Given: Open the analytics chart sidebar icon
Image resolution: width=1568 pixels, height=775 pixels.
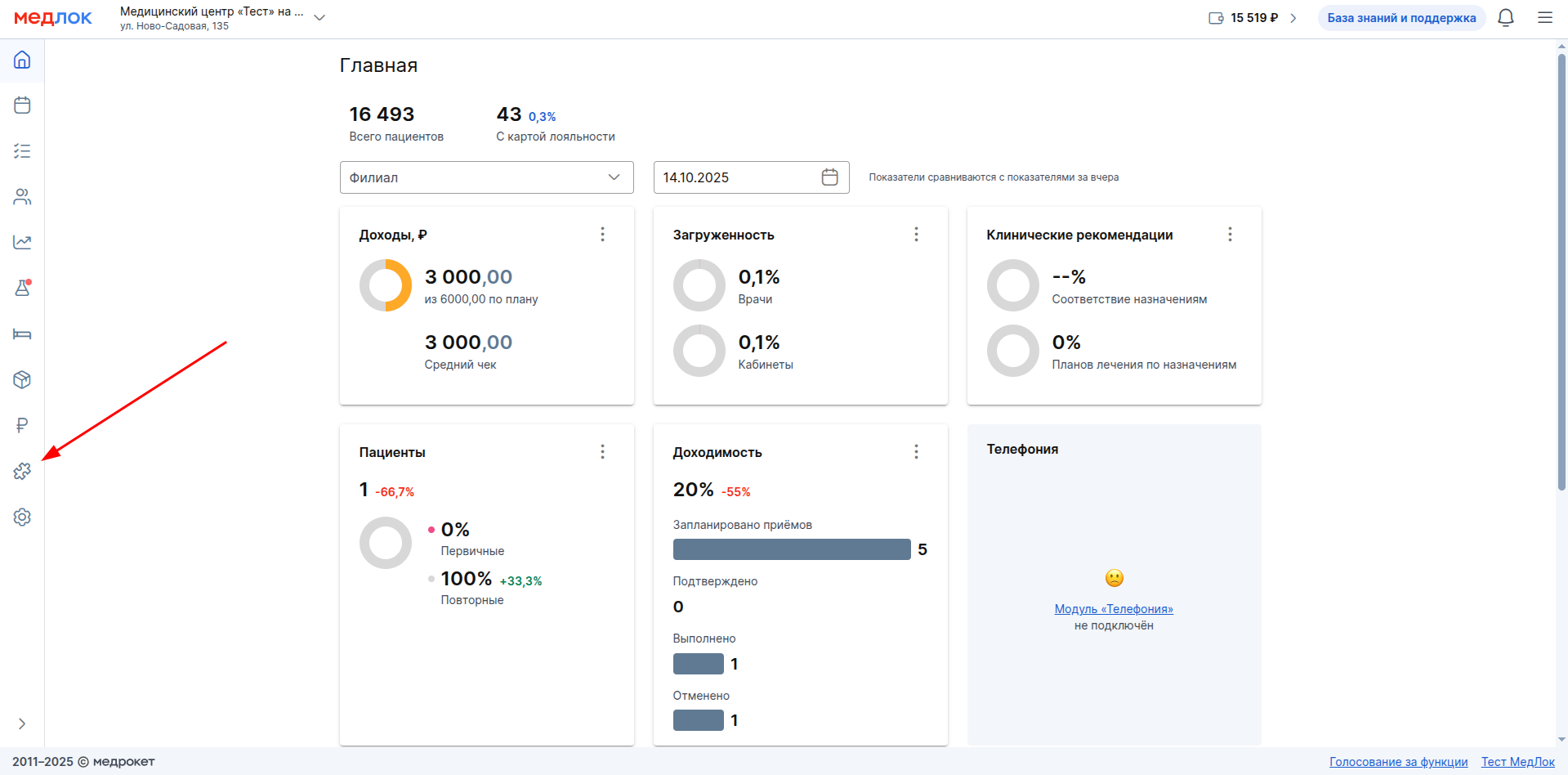Looking at the screenshot, I should tap(22, 242).
